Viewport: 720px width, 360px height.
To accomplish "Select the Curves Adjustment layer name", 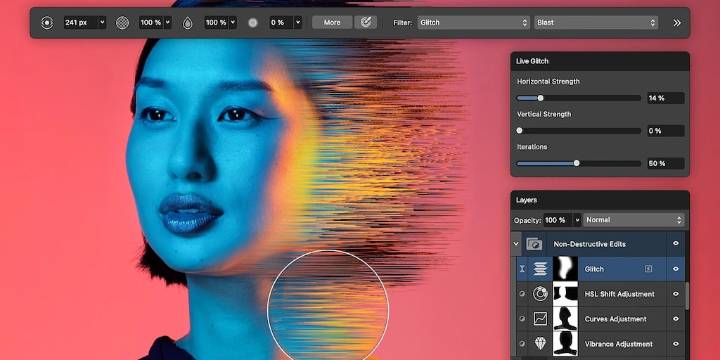I will pos(615,319).
